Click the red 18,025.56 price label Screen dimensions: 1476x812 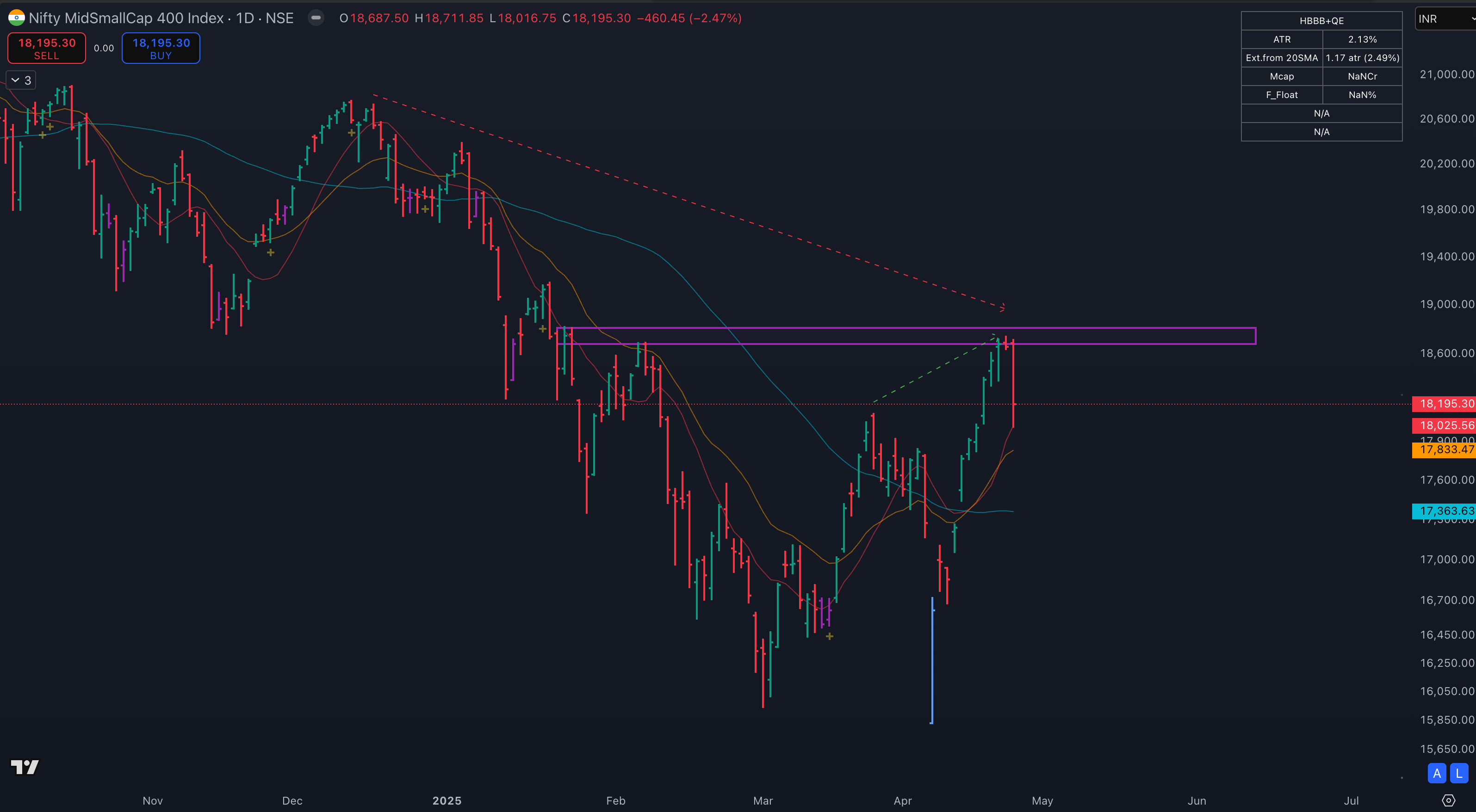point(1444,425)
